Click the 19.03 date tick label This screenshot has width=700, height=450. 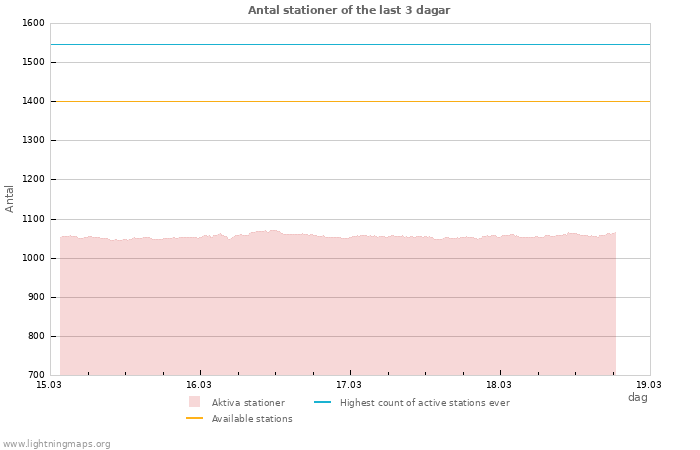pyautogui.click(x=649, y=384)
